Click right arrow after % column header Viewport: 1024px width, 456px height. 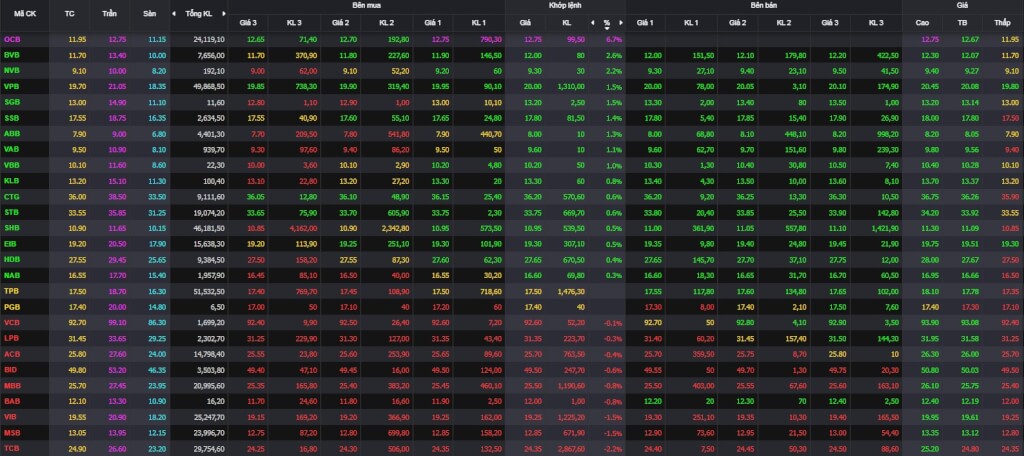point(621,23)
